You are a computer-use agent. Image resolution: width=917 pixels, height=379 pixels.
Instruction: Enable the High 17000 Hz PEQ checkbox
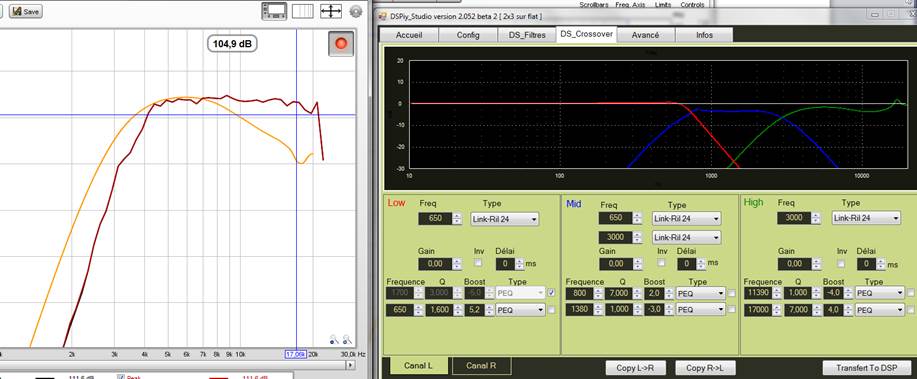coord(911,309)
